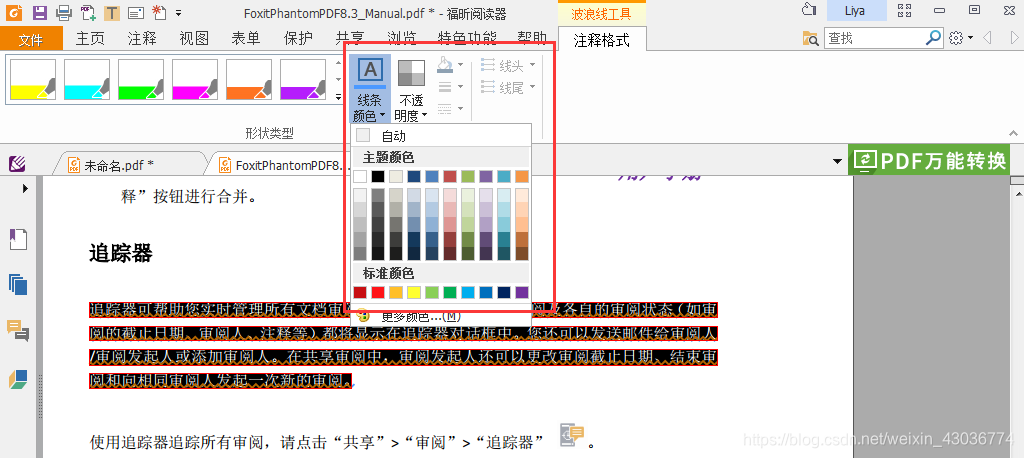Screen dimensions: 1024x458
Task: Click the Save floppy disk icon
Action: point(39,11)
